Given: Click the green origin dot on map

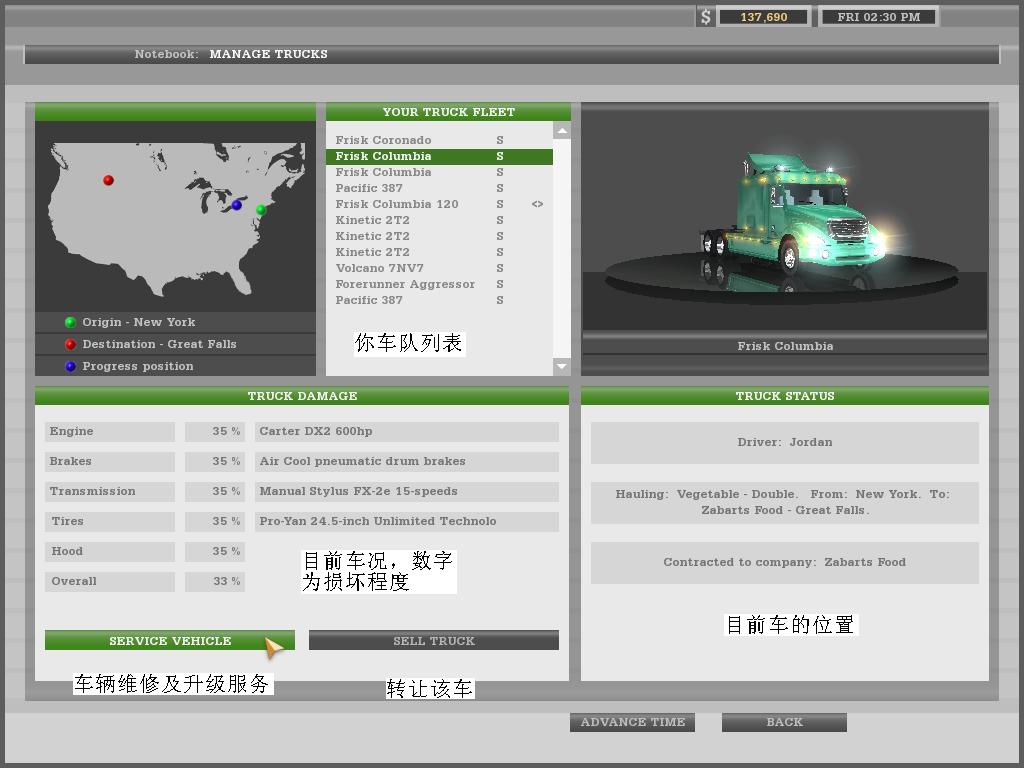Looking at the screenshot, I should click(x=261, y=210).
